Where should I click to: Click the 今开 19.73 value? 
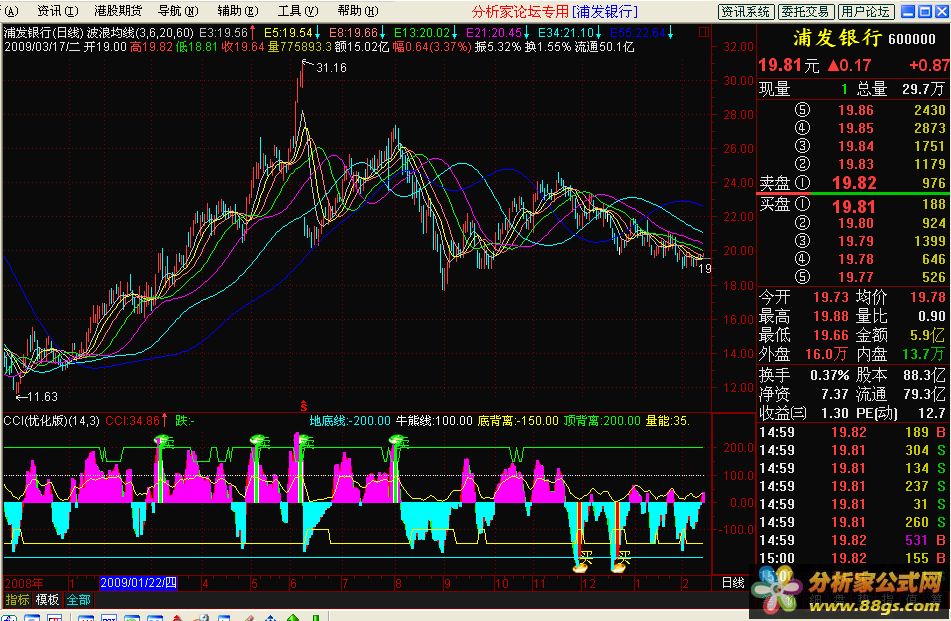pyautogui.click(x=831, y=297)
